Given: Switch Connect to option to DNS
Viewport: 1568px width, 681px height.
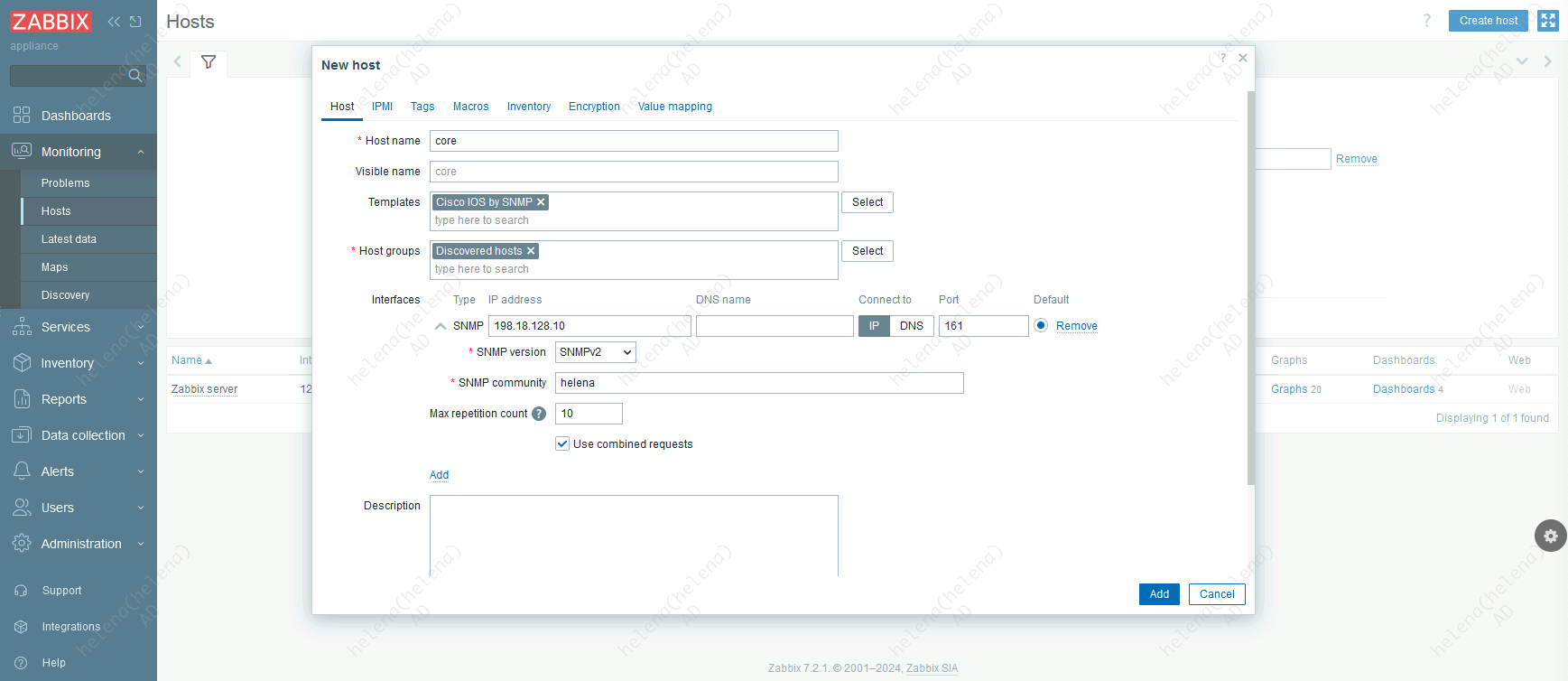Looking at the screenshot, I should 911,326.
